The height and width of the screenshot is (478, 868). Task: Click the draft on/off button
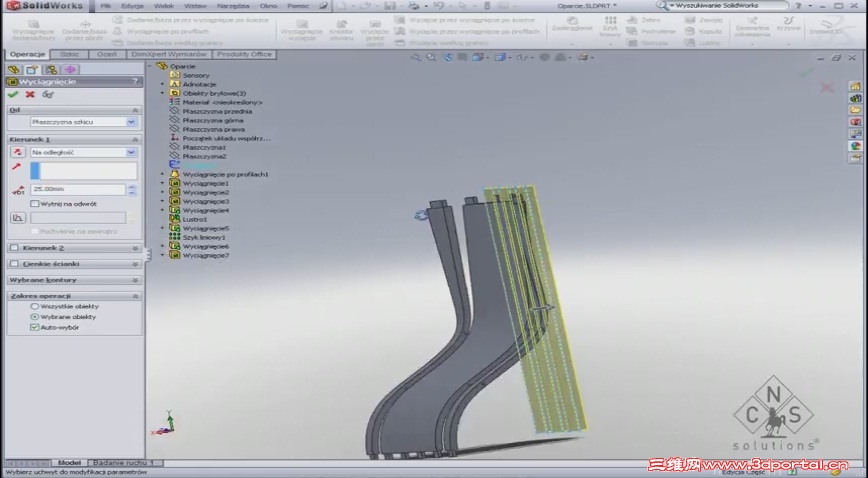[18, 218]
